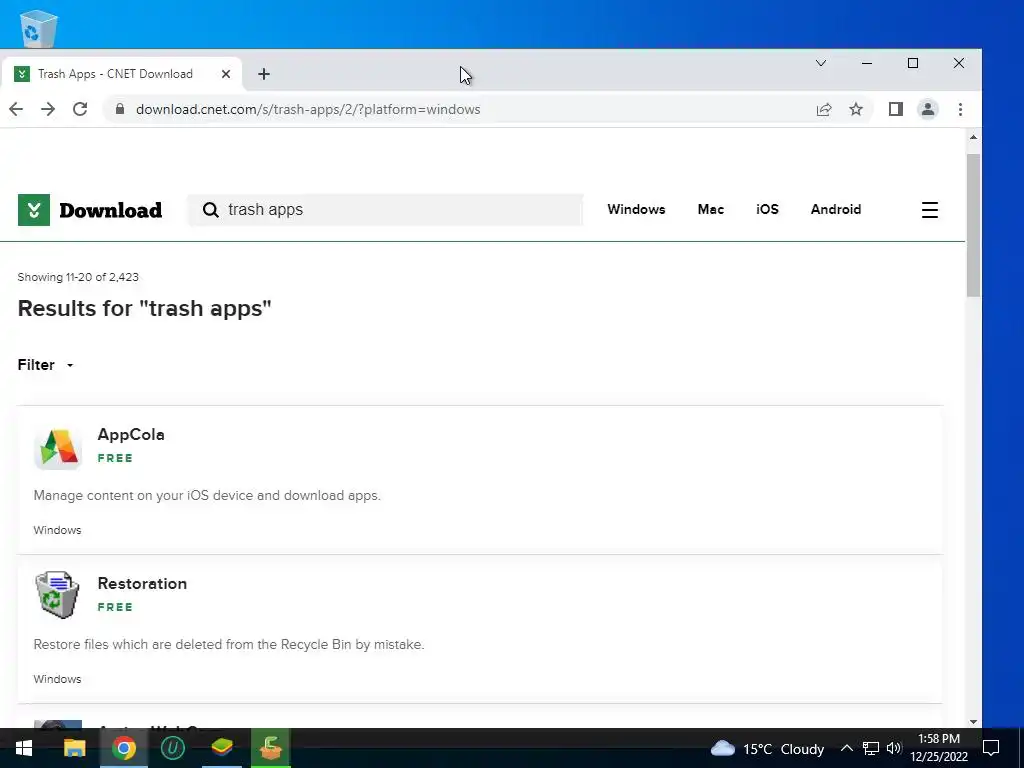Screen dimensions: 1024x768
Task: Click the FREE label under Restoration
Action: pyautogui.click(x=115, y=607)
